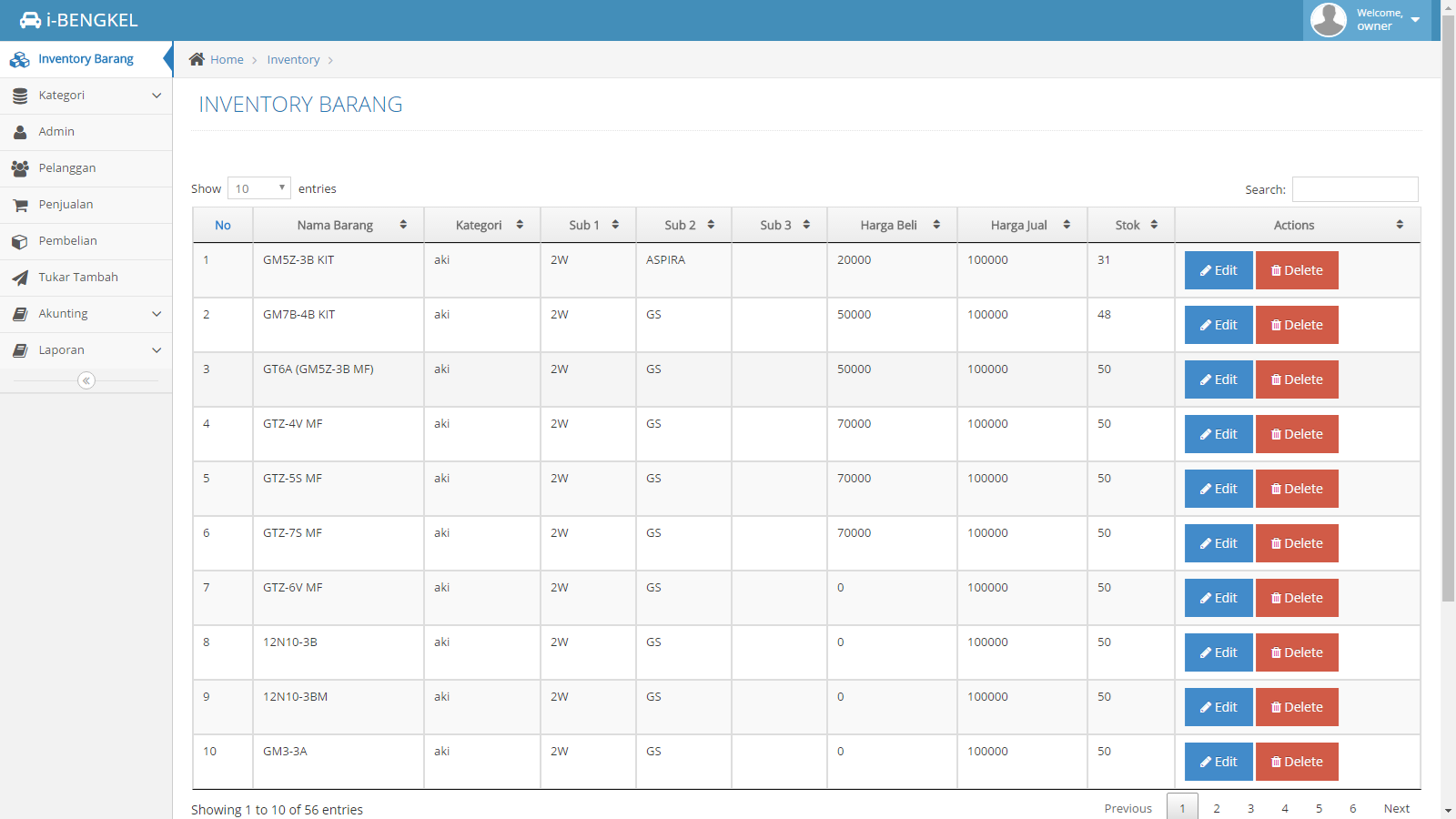Click the owner avatar picture
The height and width of the screenshot is (819, 1456).
[x=1328, y=20]
